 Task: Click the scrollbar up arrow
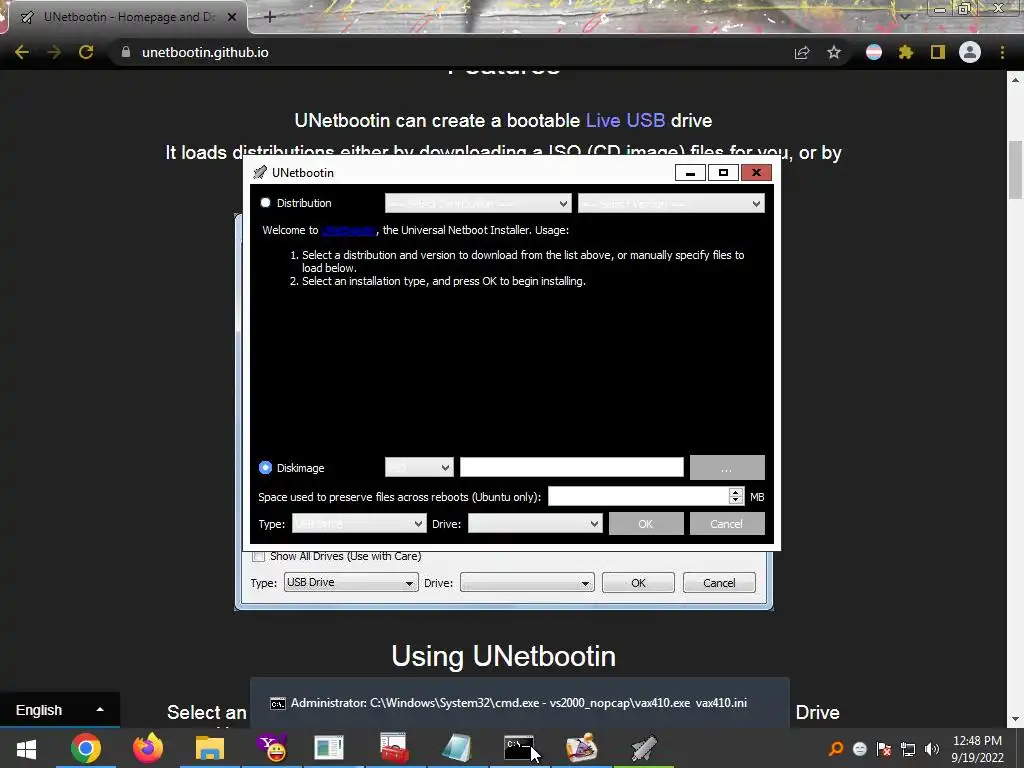(1015, 80)
